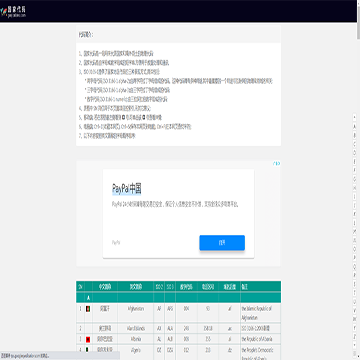Viewport: 360px width, 360px height.
Task: Click the AdChoices icon on the ad
Action: click(276, 164)
